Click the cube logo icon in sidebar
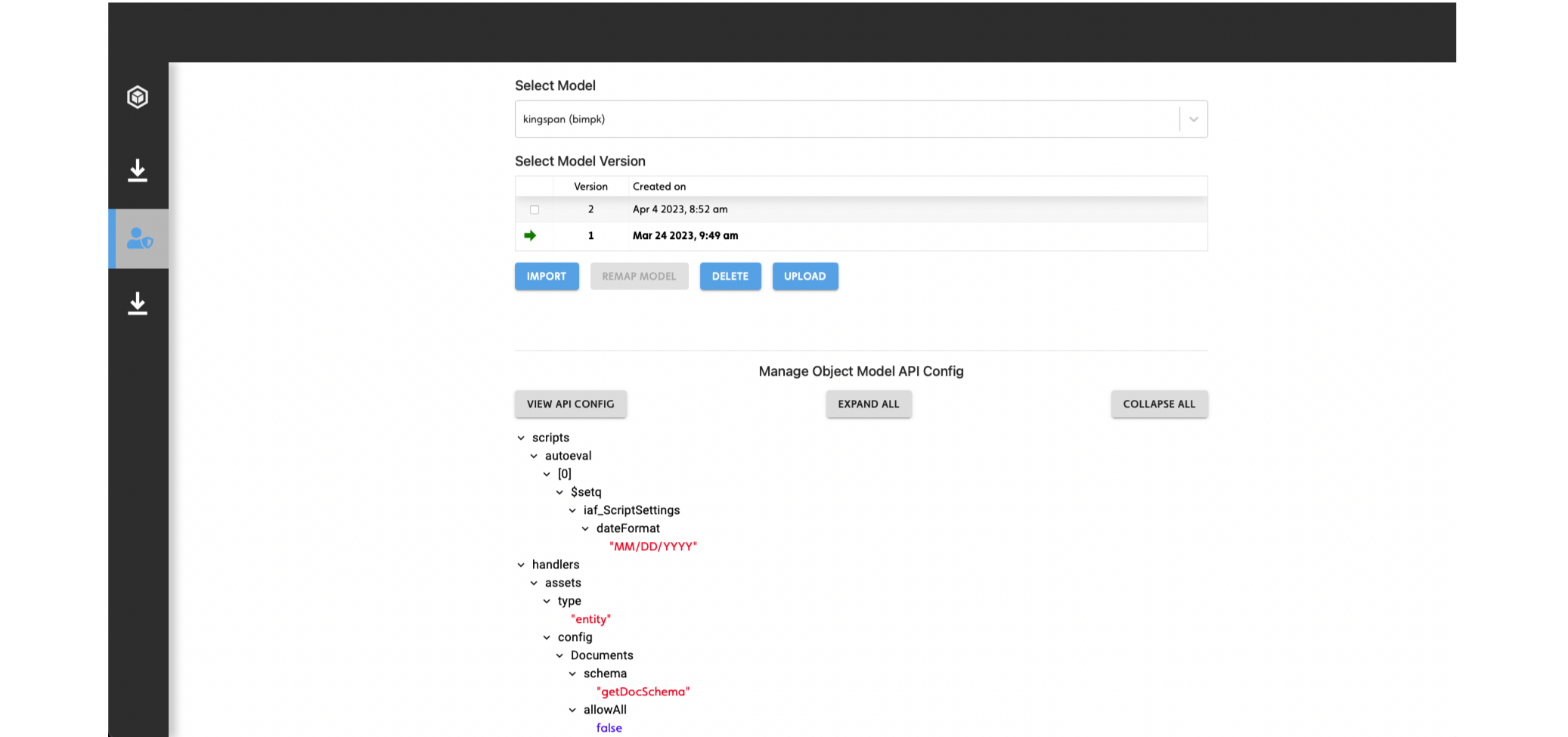Image resolution: width=1568 pixels, height=737 pixels. [x=138, y=97]
